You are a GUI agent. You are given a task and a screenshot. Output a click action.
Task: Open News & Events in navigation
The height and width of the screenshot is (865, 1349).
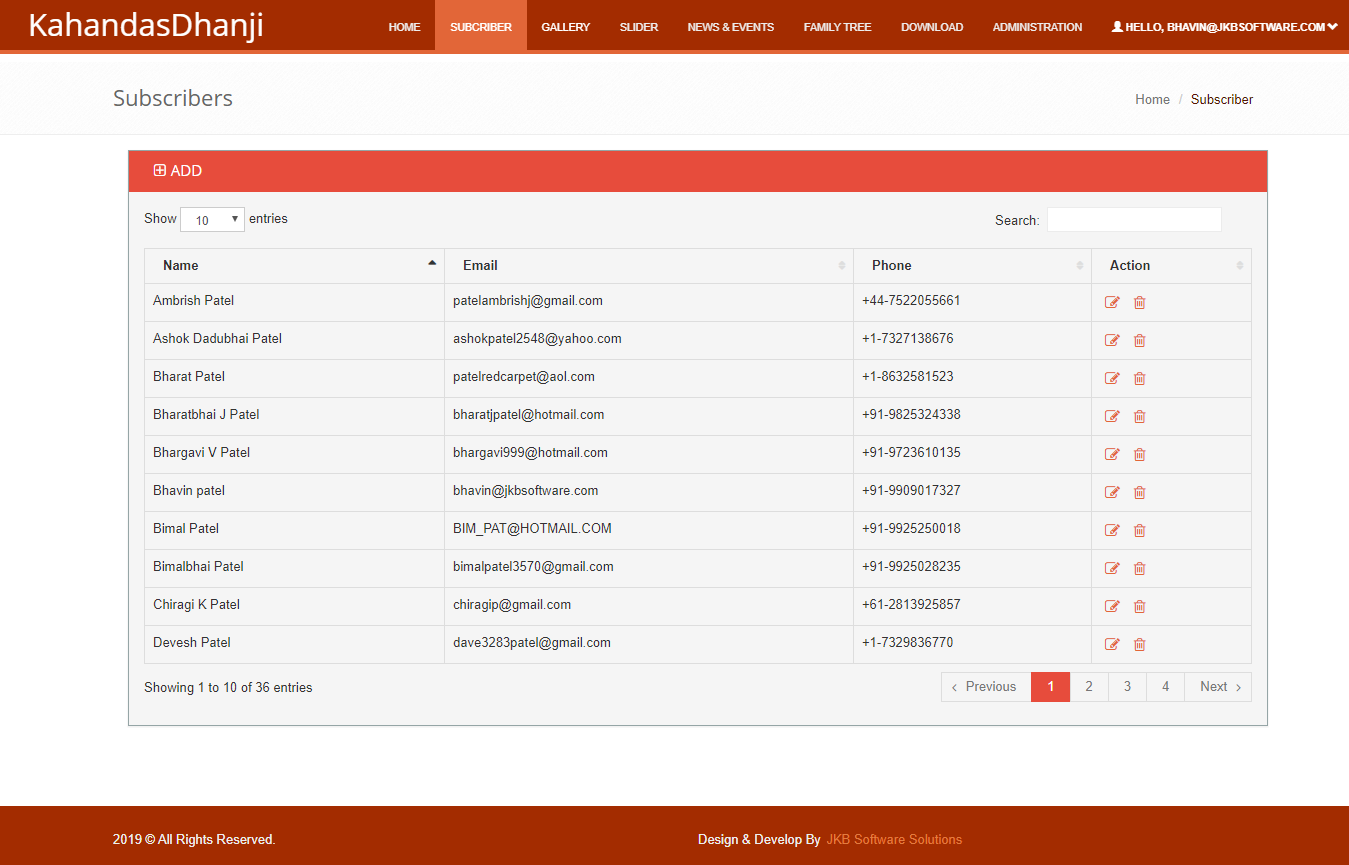coord(730,27)
